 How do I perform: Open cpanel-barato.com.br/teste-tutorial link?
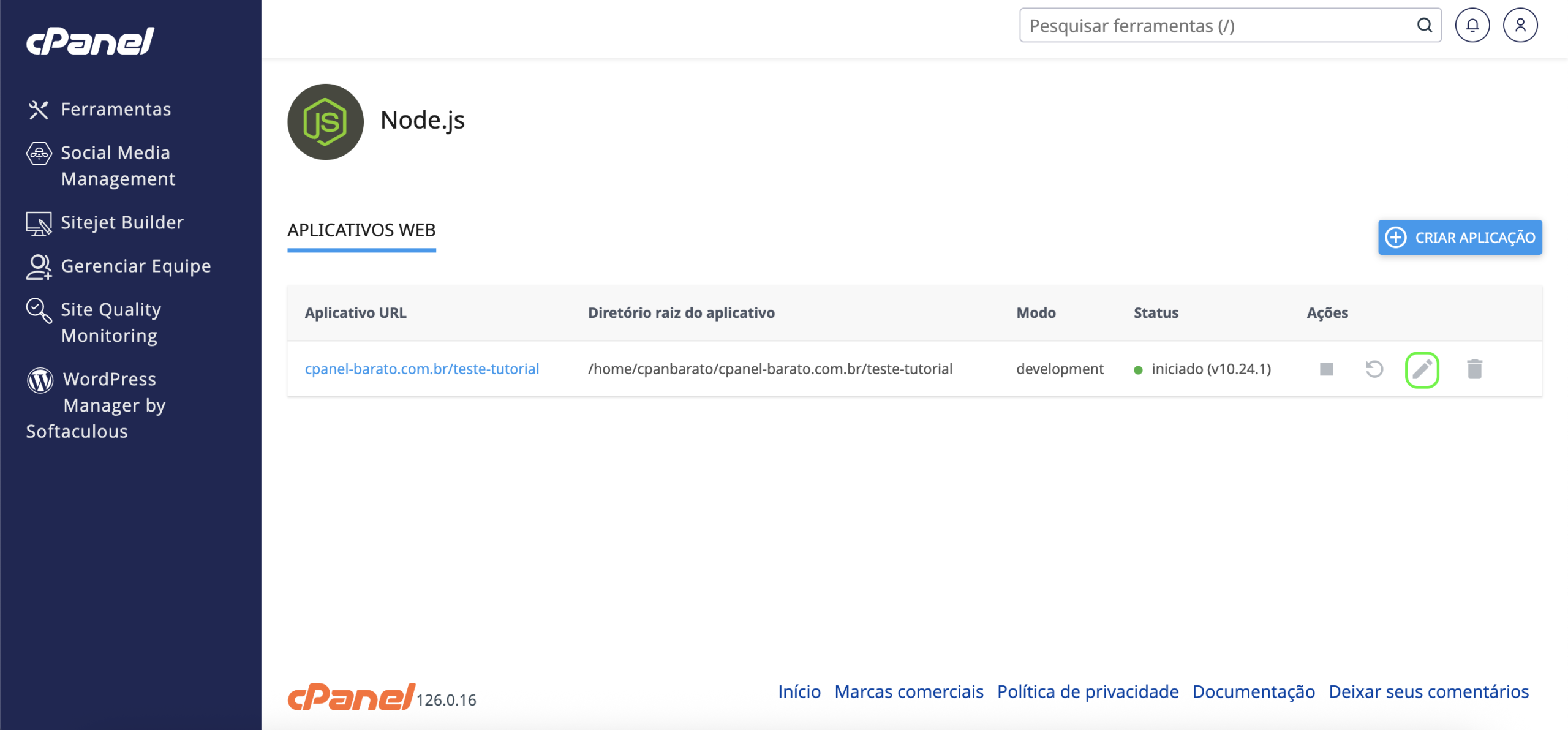point(422,369)
